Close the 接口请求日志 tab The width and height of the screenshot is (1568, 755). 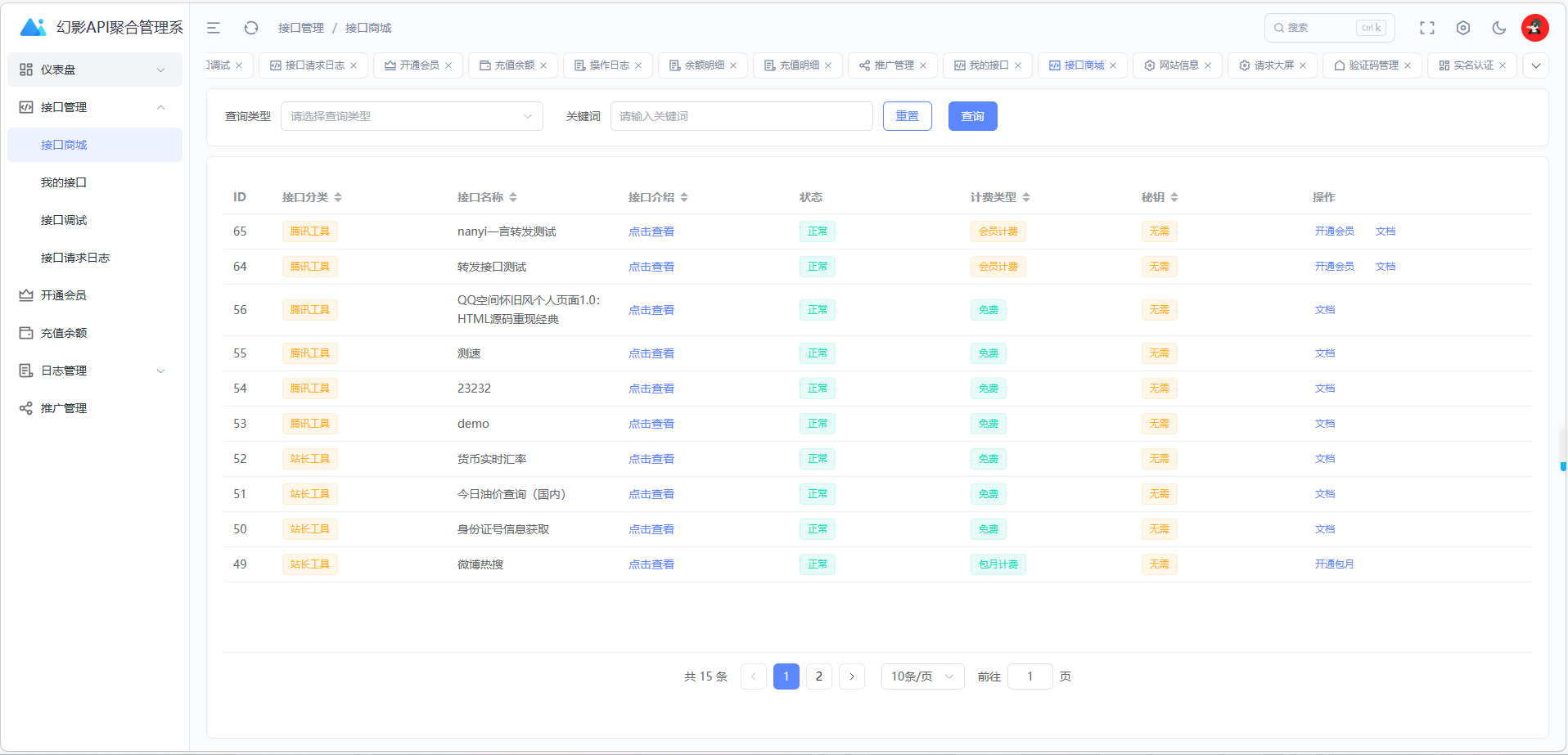pyautogui.click(x=354, y=65)
